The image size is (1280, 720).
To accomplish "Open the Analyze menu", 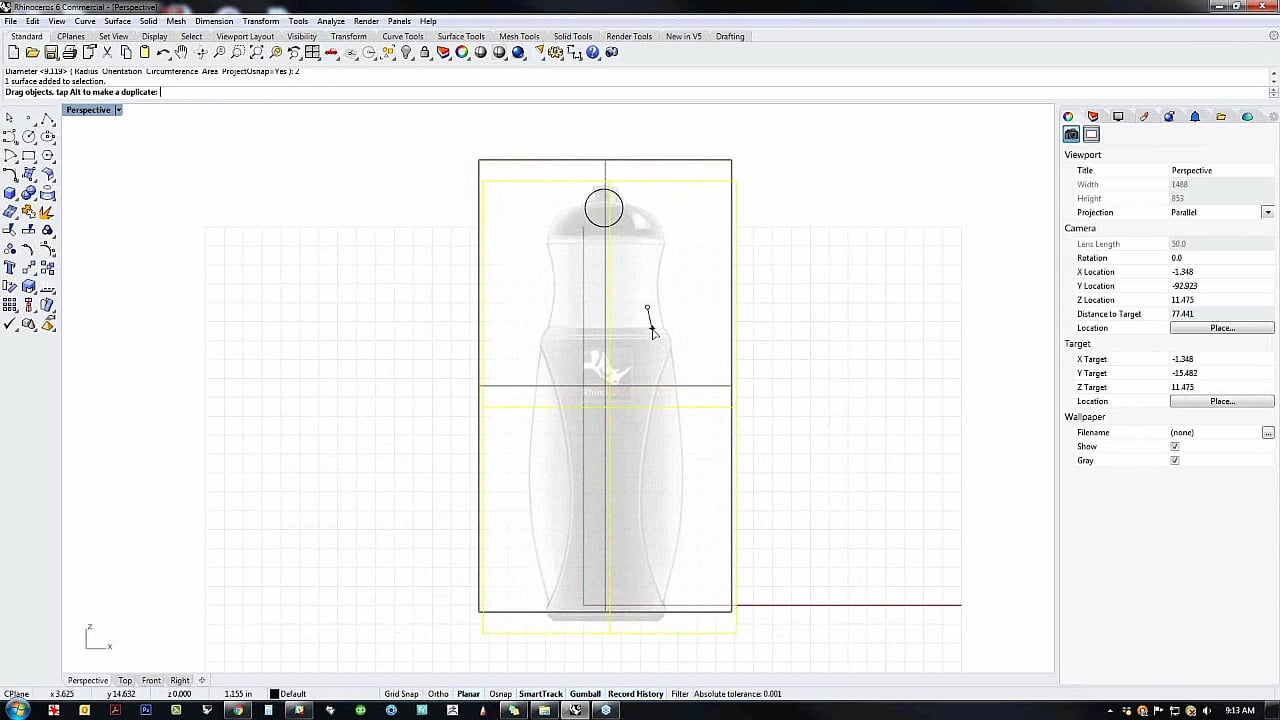I will (x=331, y=21).
